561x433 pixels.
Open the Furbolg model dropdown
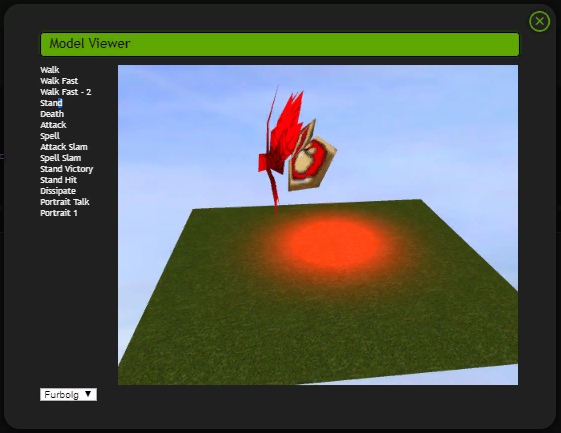point(68,395)
